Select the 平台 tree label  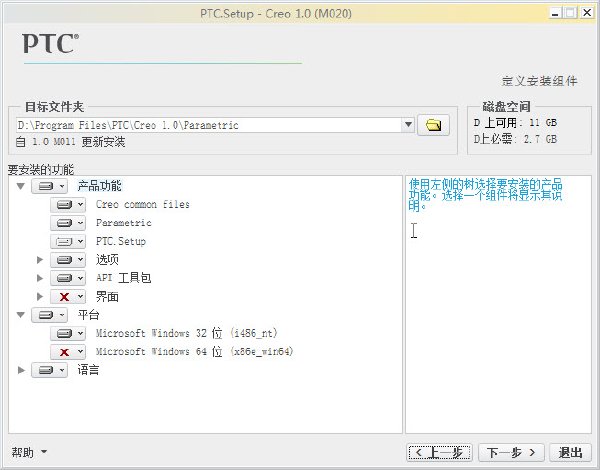(x=88, y=315)
